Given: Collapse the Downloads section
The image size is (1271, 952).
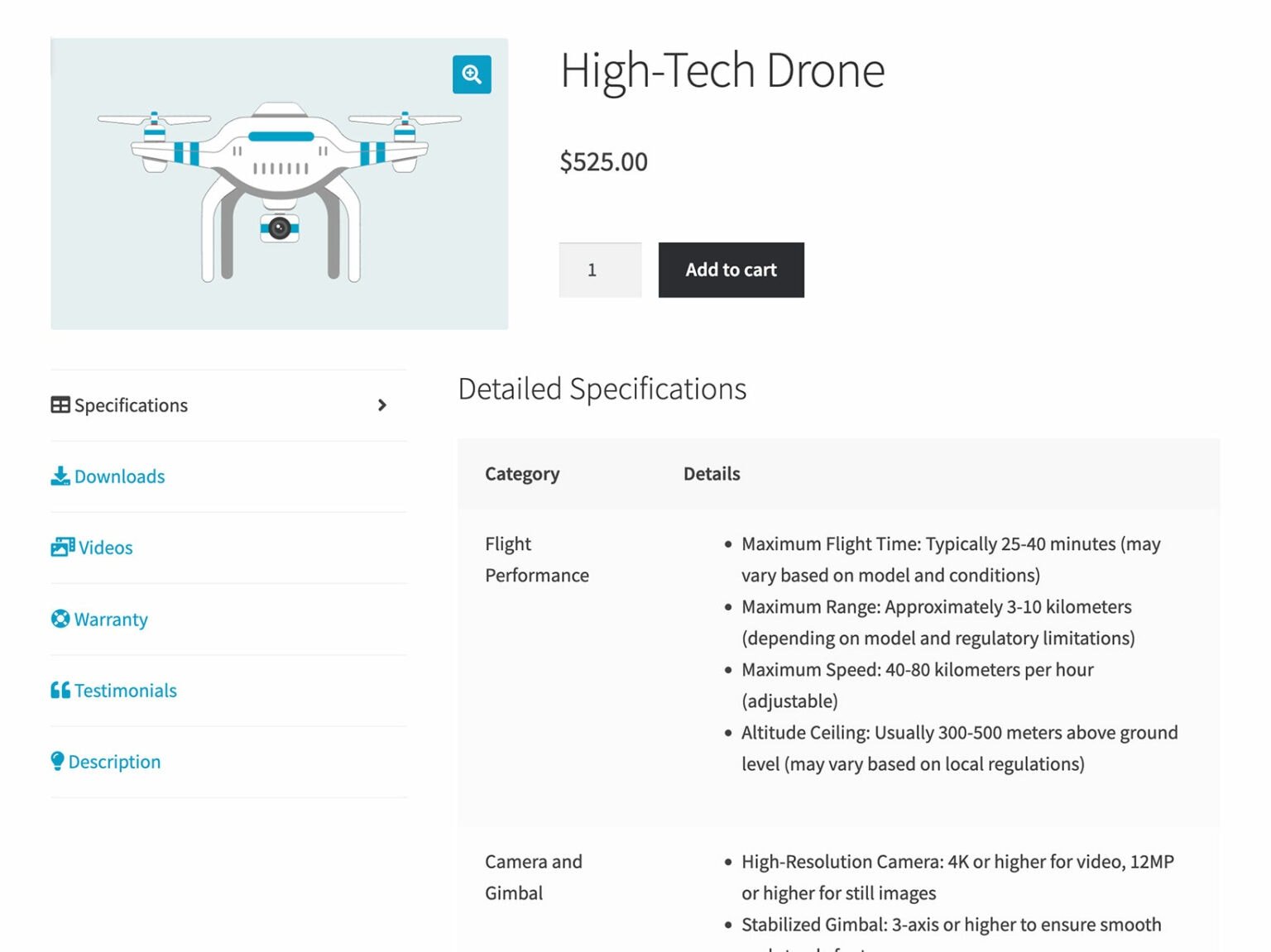Looking at the screenshot, I should click(119, 476).
